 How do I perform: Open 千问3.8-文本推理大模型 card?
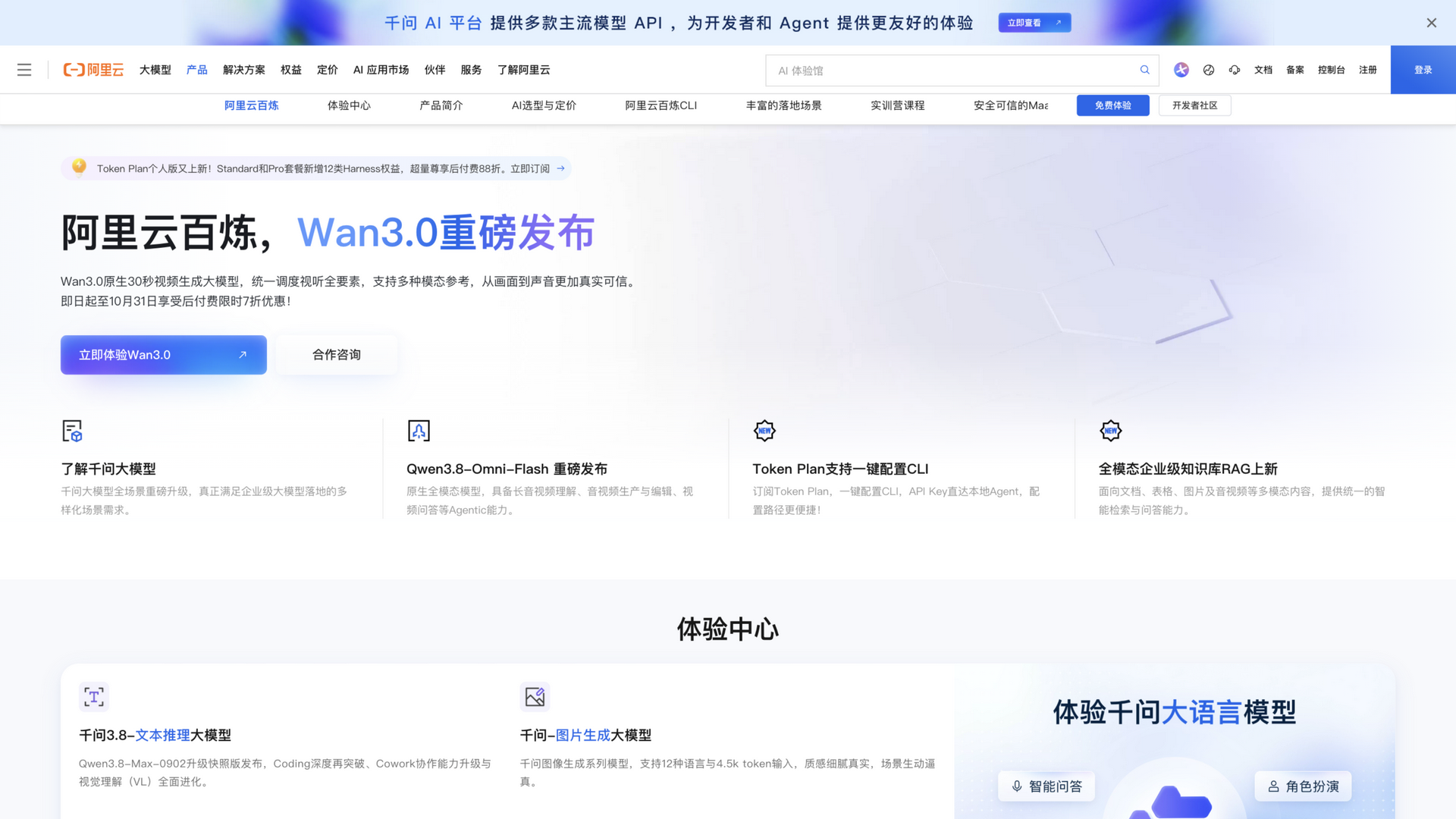click(x=155, y=735)
